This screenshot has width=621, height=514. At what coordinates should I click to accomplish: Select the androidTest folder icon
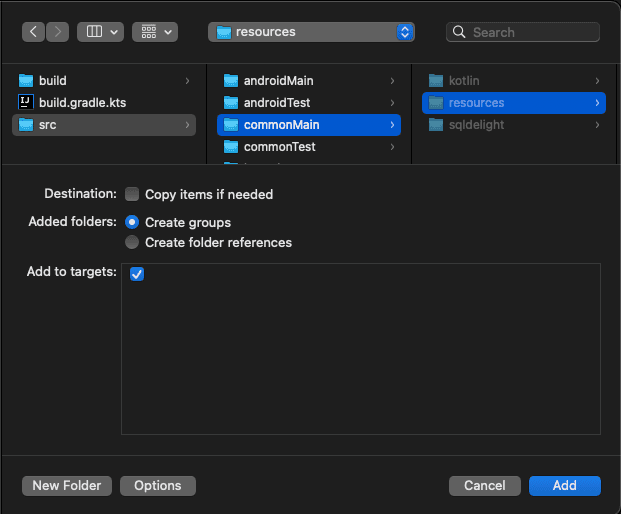tap(231, 103)
